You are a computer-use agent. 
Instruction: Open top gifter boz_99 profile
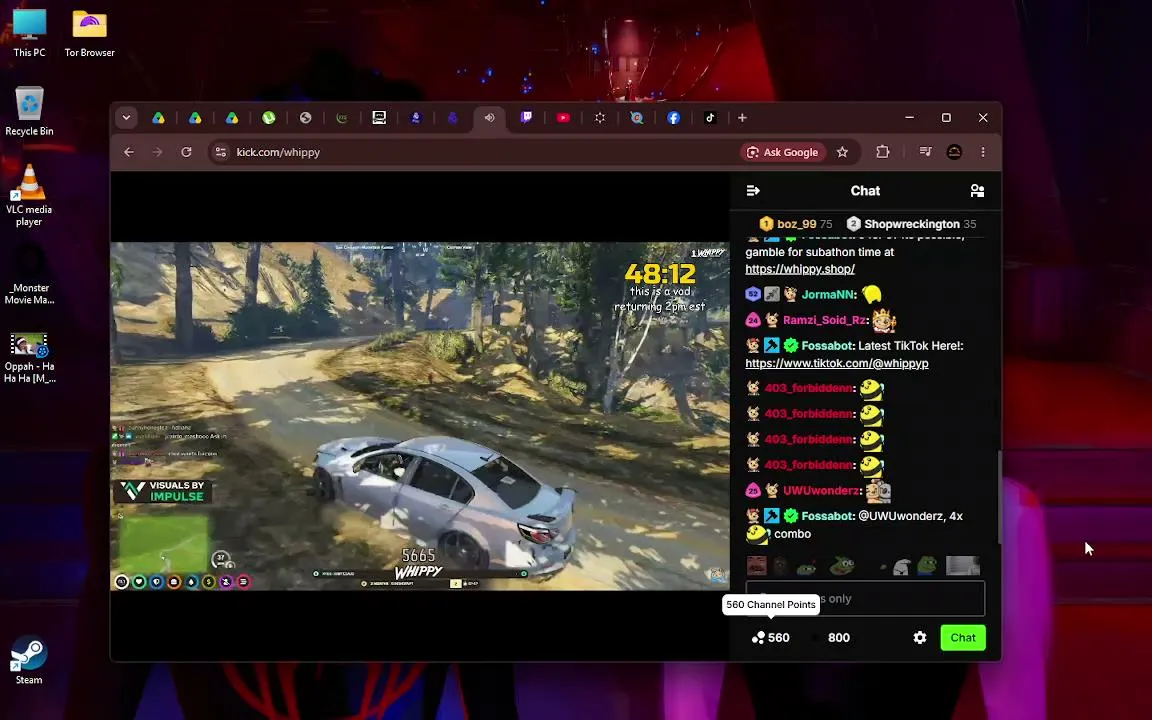point(796,224)
